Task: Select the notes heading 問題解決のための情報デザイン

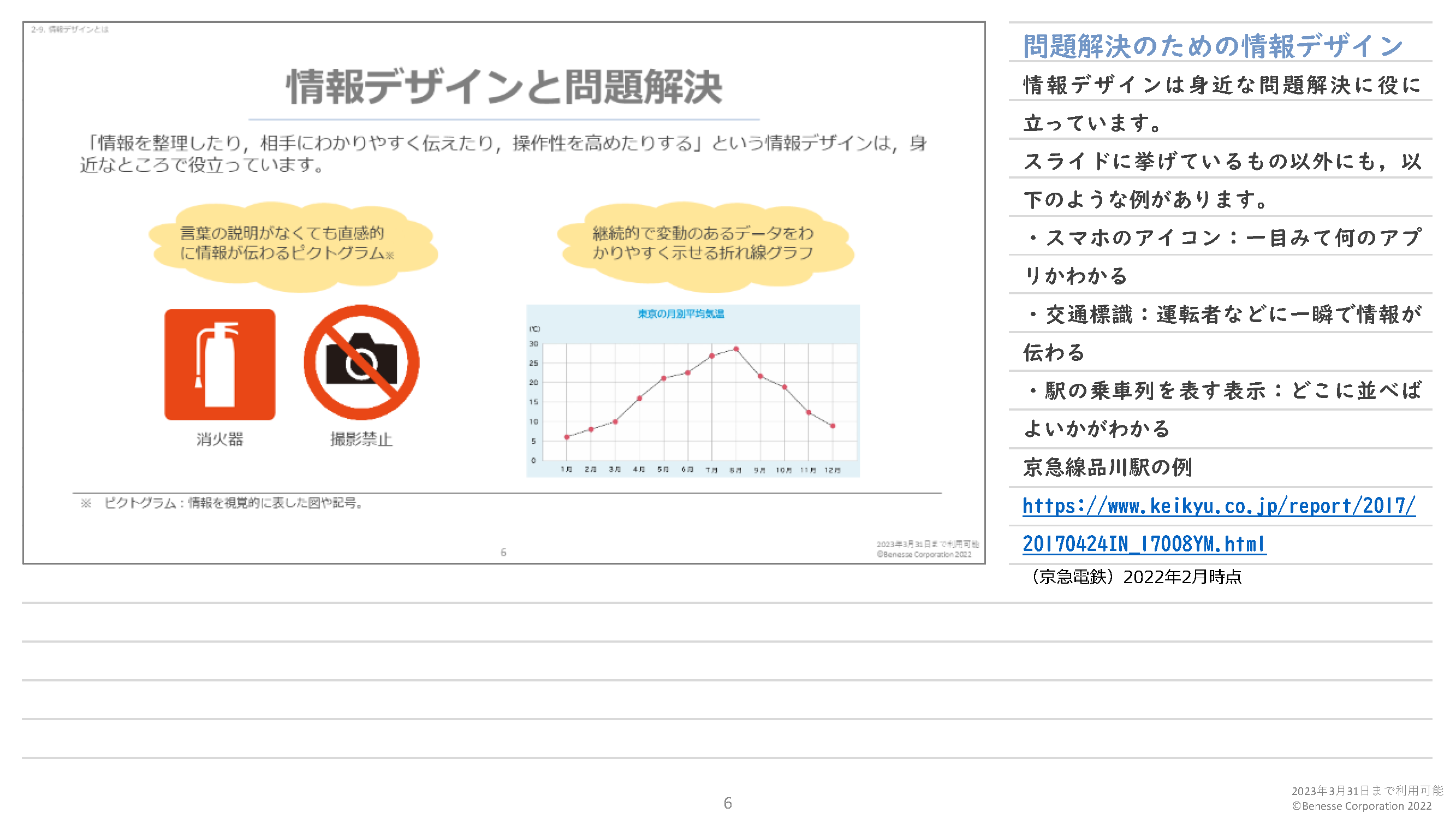Action: (1213, 46)
